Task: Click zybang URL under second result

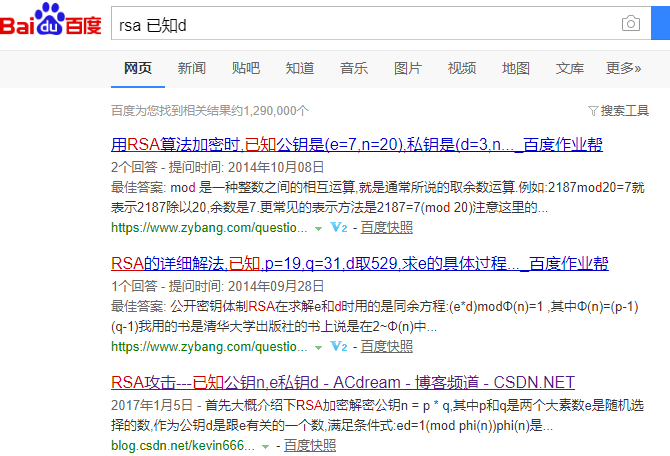Action: [209, 347]
